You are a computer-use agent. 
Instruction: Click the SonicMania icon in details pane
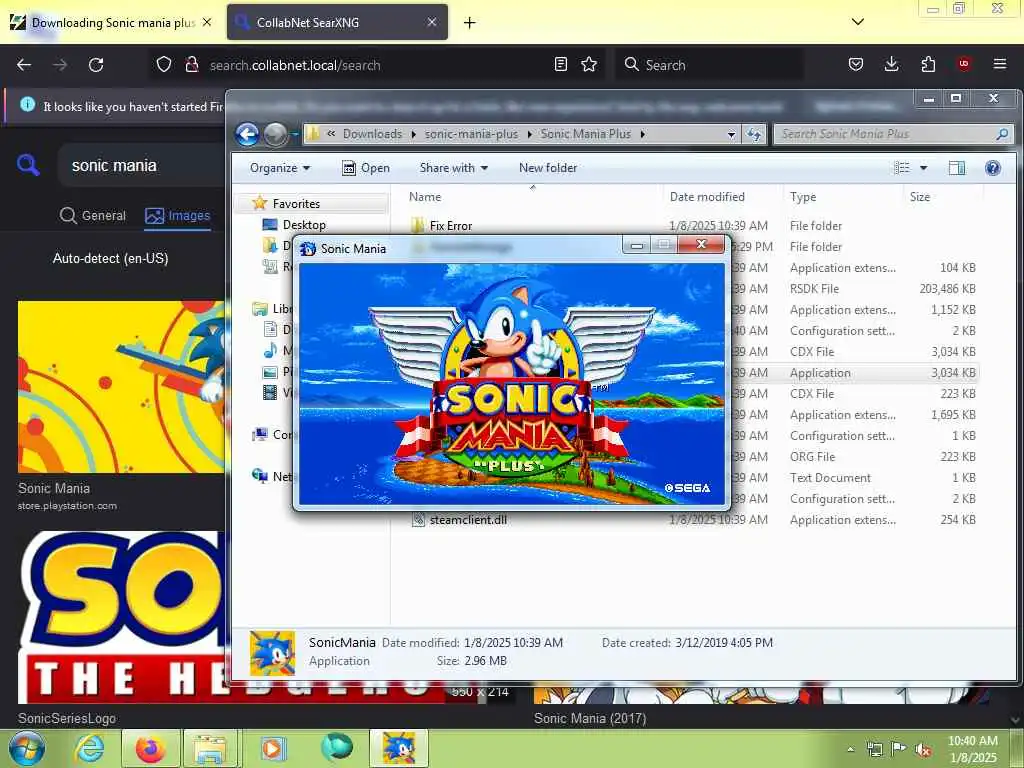click(273, 653)
